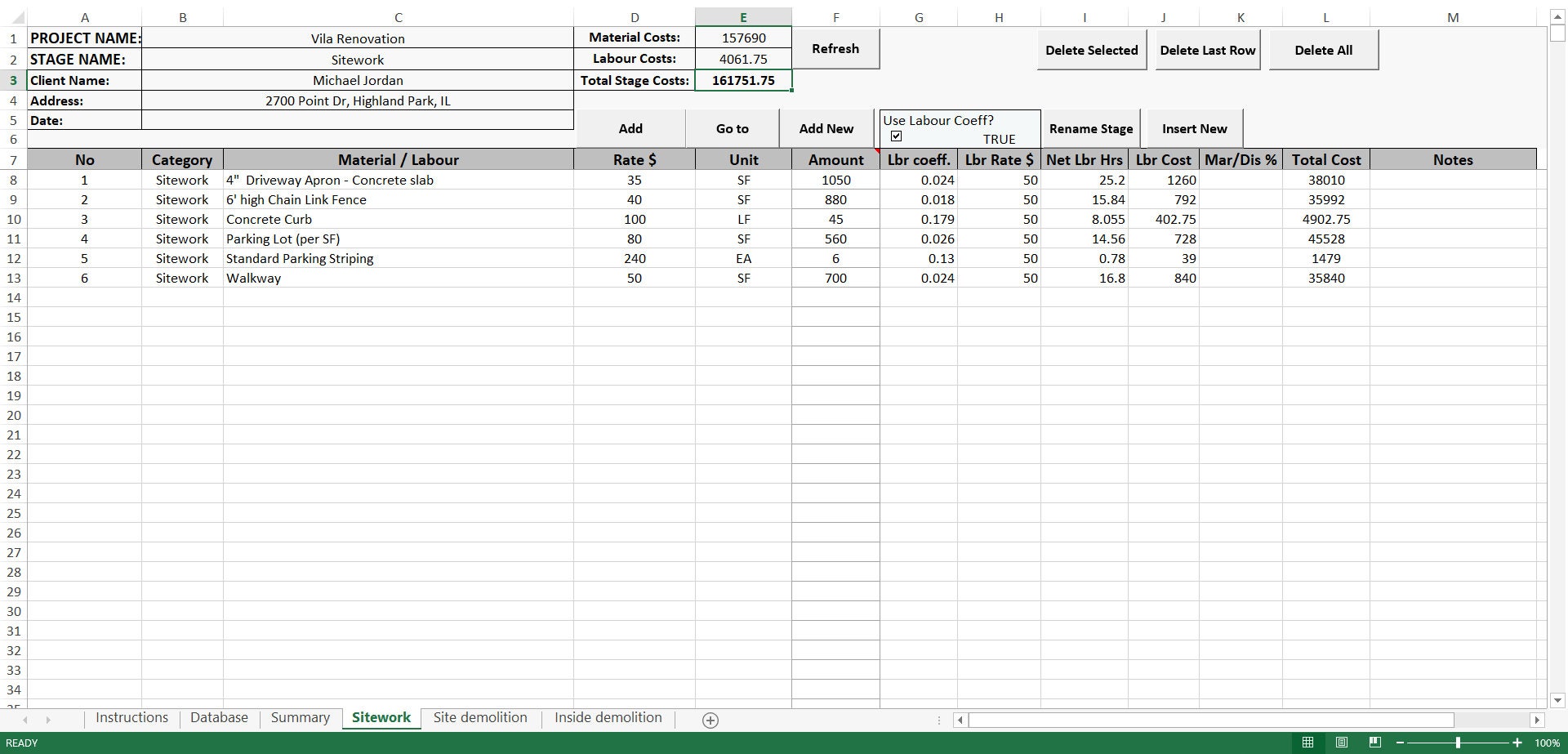Click the left sheet navigation arrow

[25, 720]
